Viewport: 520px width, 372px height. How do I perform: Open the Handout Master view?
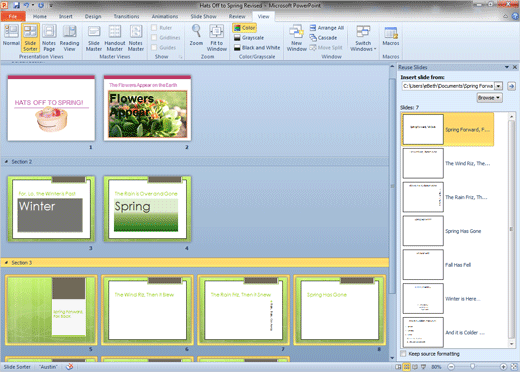click(115, 38)
